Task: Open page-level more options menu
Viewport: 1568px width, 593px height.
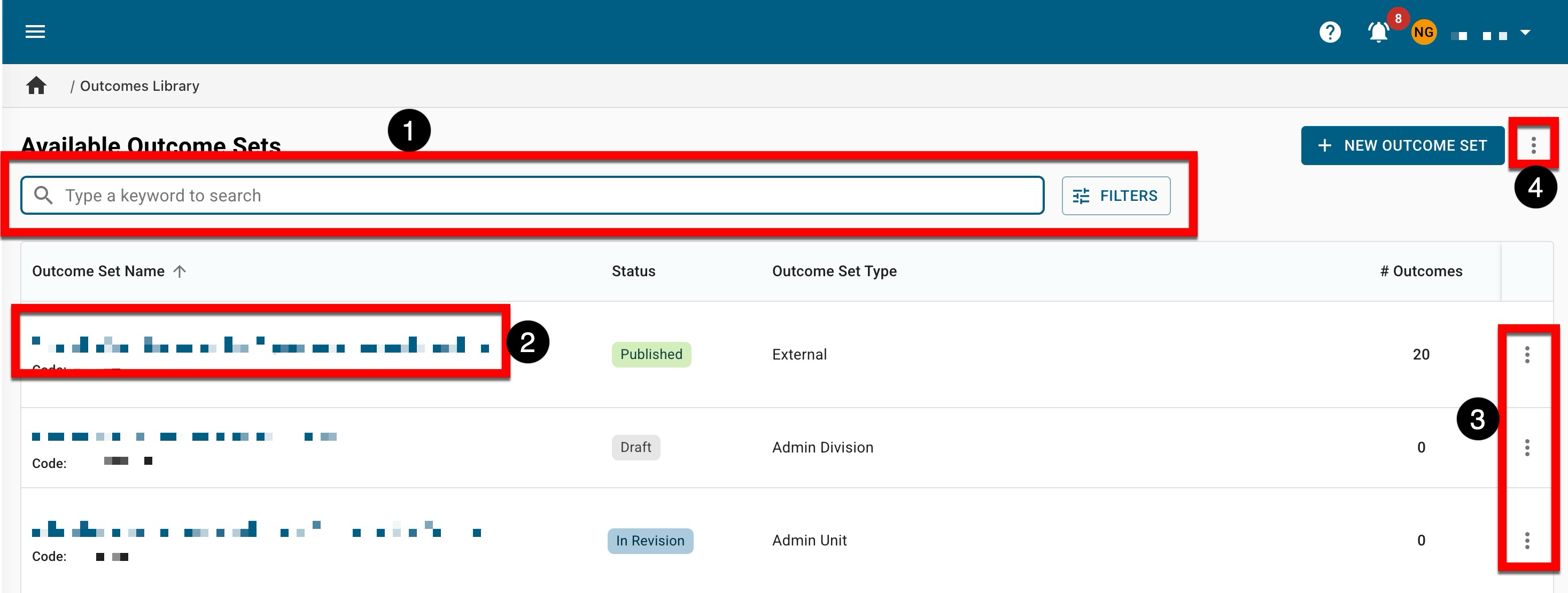Action: click(1533, 145)
